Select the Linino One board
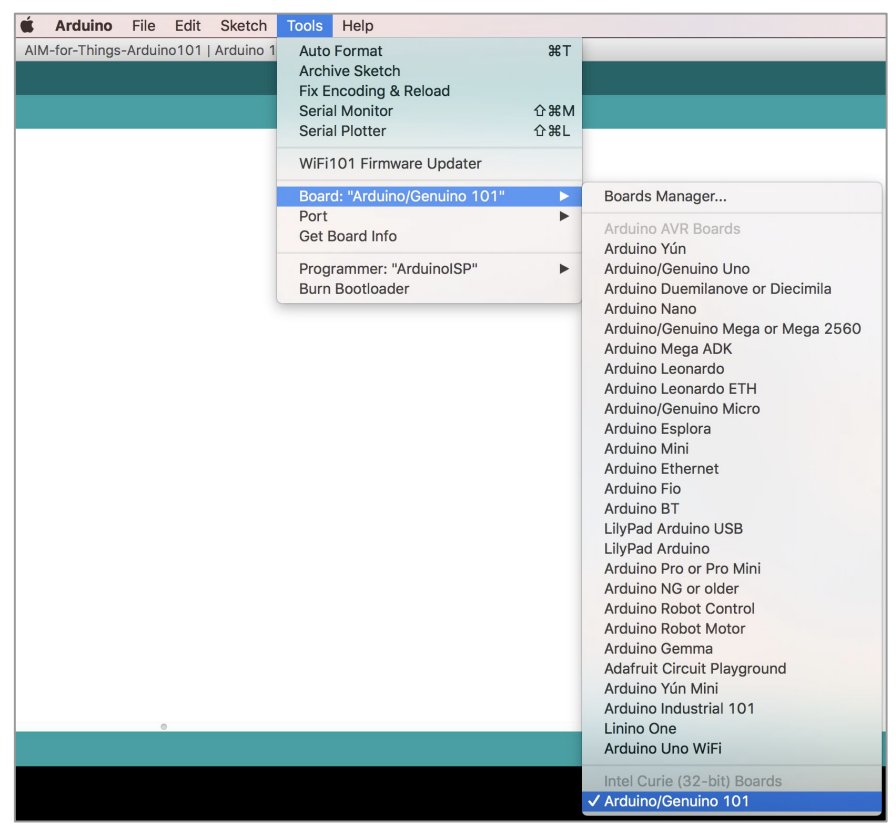 [732, 729]
